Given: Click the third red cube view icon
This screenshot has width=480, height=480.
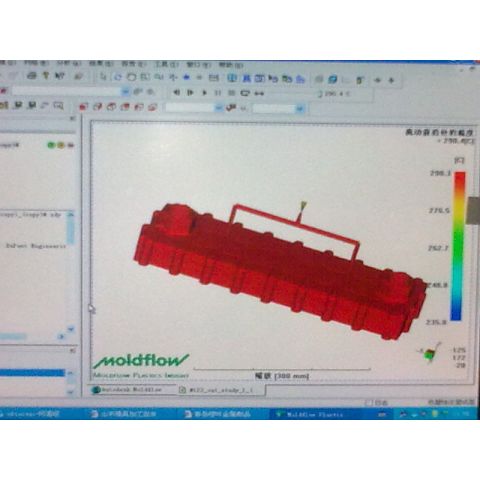Looking at the screenshot, I should [x=111, y=107].
